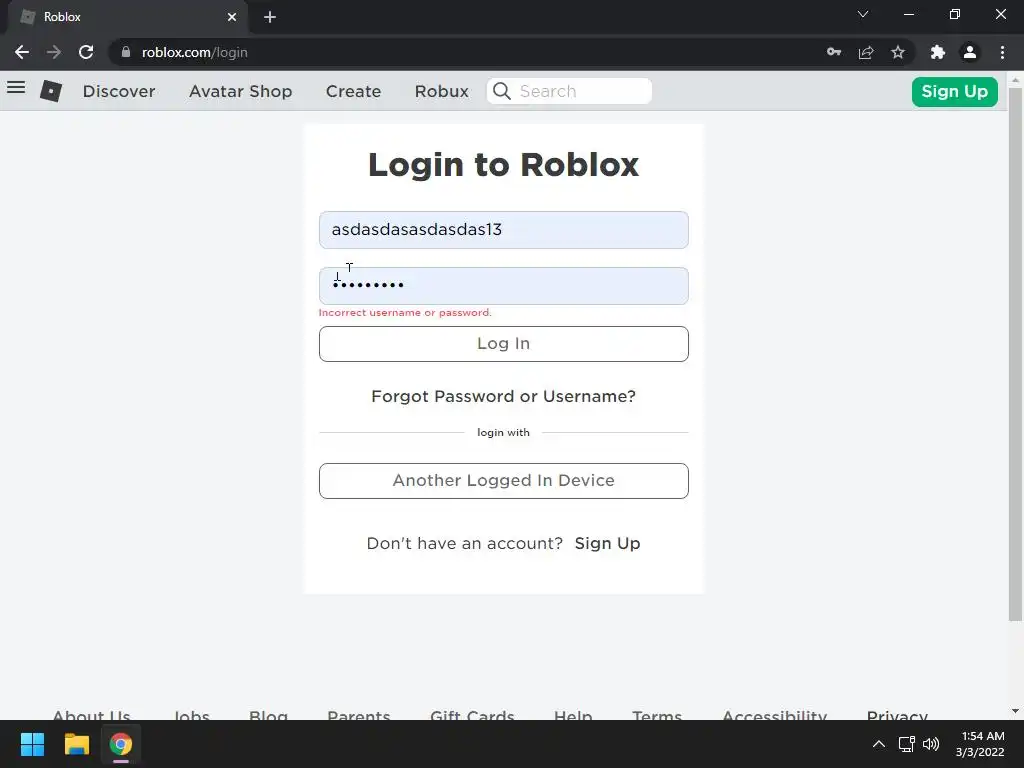Screen dimensions: 1024x768
Task: Click Forgot Password or Username link
Action: [504, 396]
